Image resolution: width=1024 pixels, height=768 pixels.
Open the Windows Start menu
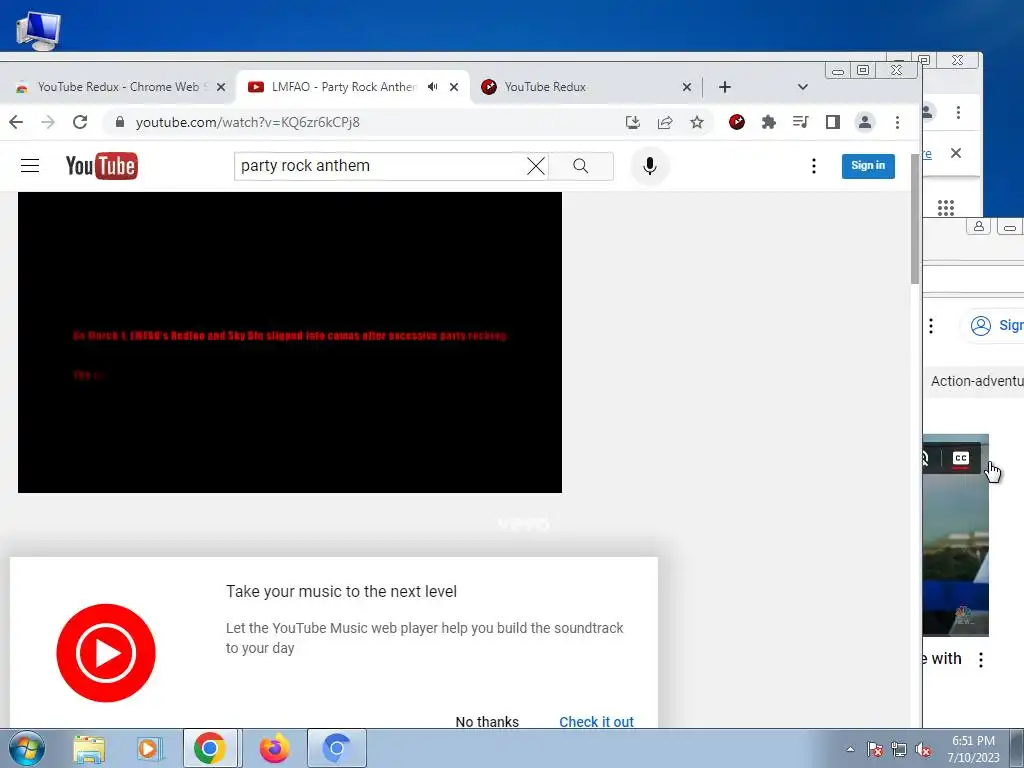pyautogui.click(x=25, y=748)
